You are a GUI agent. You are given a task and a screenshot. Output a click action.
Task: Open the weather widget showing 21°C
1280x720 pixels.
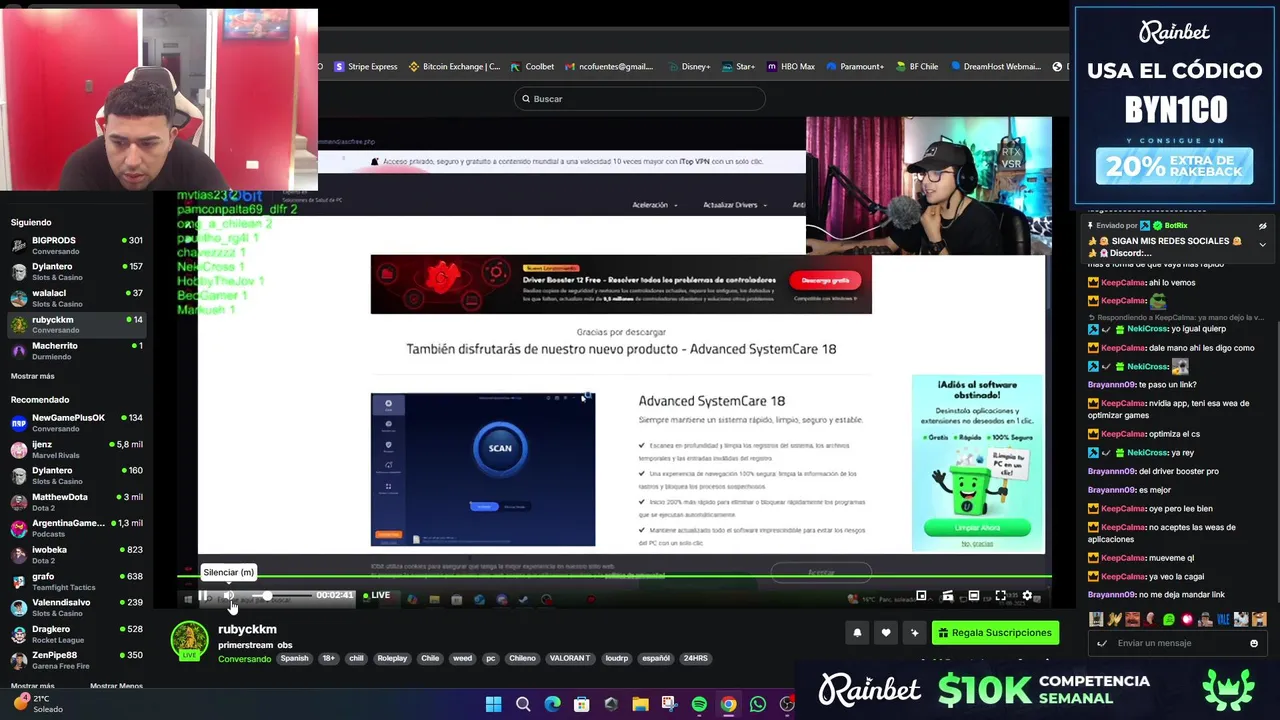click(x=39, y=703)
